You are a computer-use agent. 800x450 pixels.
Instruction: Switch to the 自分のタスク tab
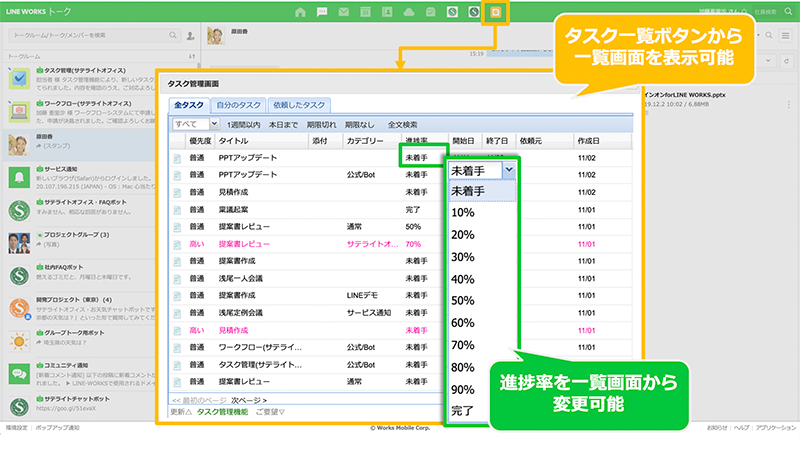238,104
